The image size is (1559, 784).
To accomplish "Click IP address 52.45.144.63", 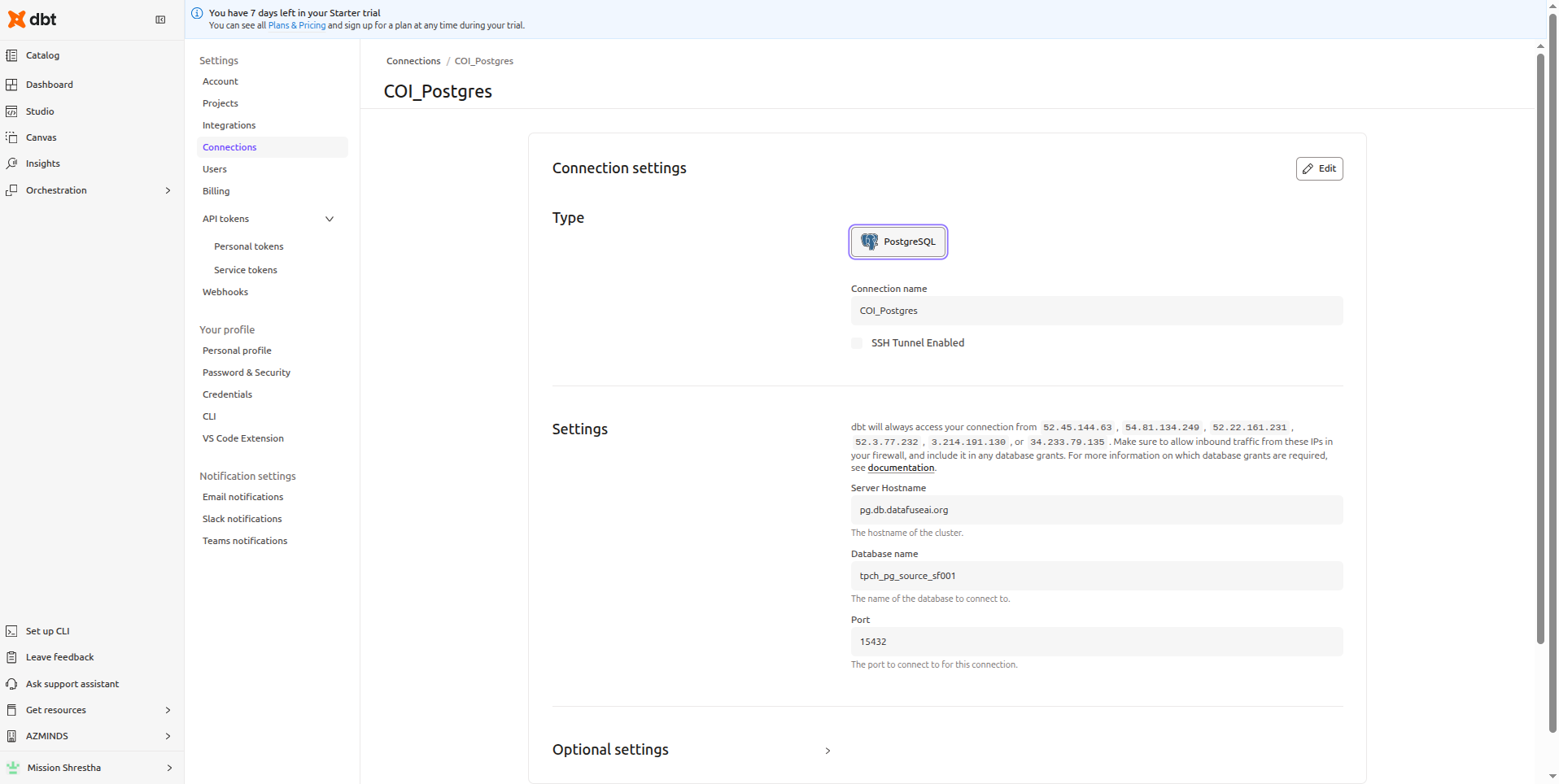I will pyautogui.click(x=1077, y=428).
